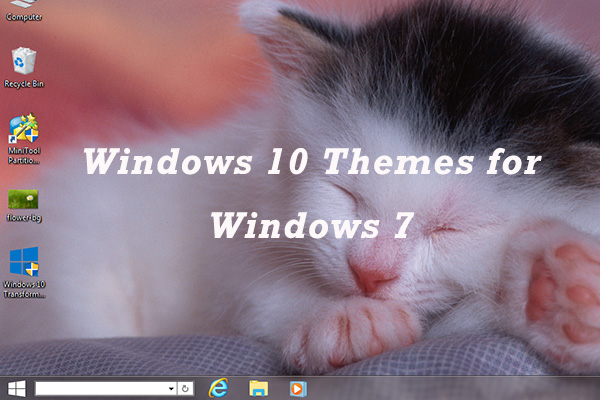Select the 'Windows 10 Transform...' label
This screenshot has height=400, width=600.
click(24, 289)
